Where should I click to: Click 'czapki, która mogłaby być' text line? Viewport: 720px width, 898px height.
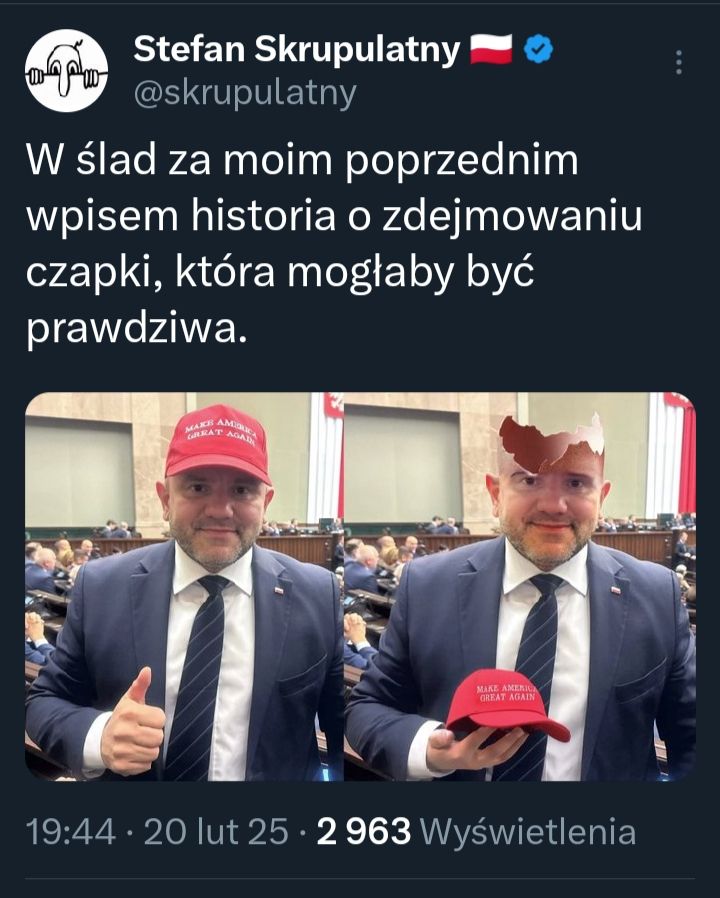281,273
